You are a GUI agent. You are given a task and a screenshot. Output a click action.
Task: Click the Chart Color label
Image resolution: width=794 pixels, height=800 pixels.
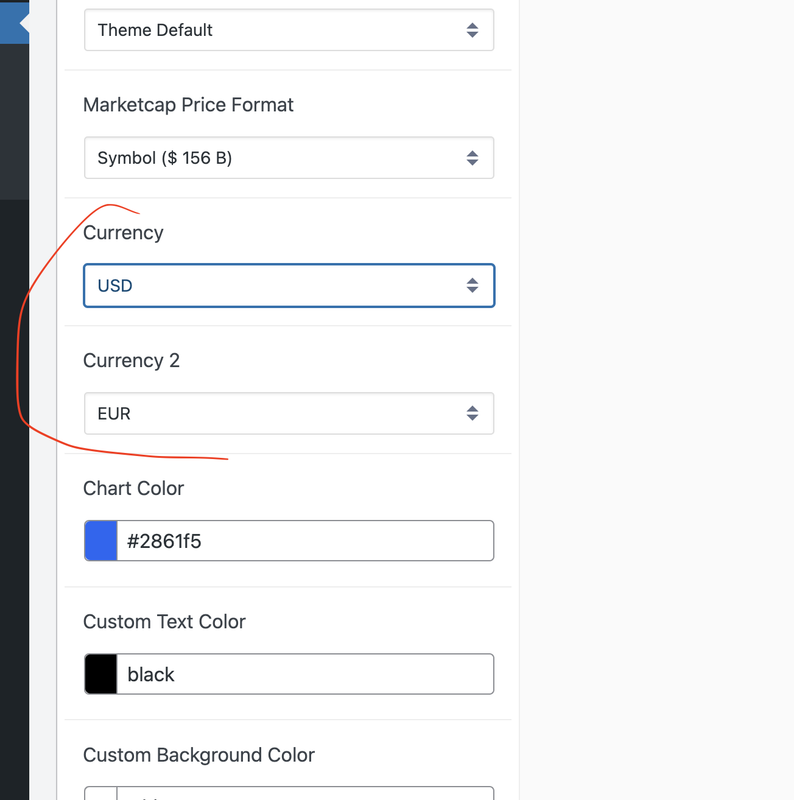tap(133, 488)
